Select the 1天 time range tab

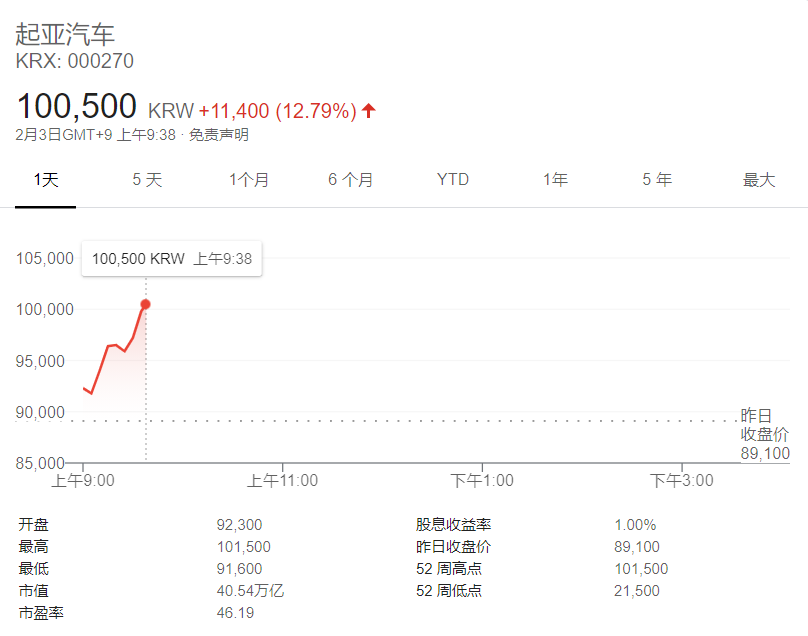coord(46,180)
